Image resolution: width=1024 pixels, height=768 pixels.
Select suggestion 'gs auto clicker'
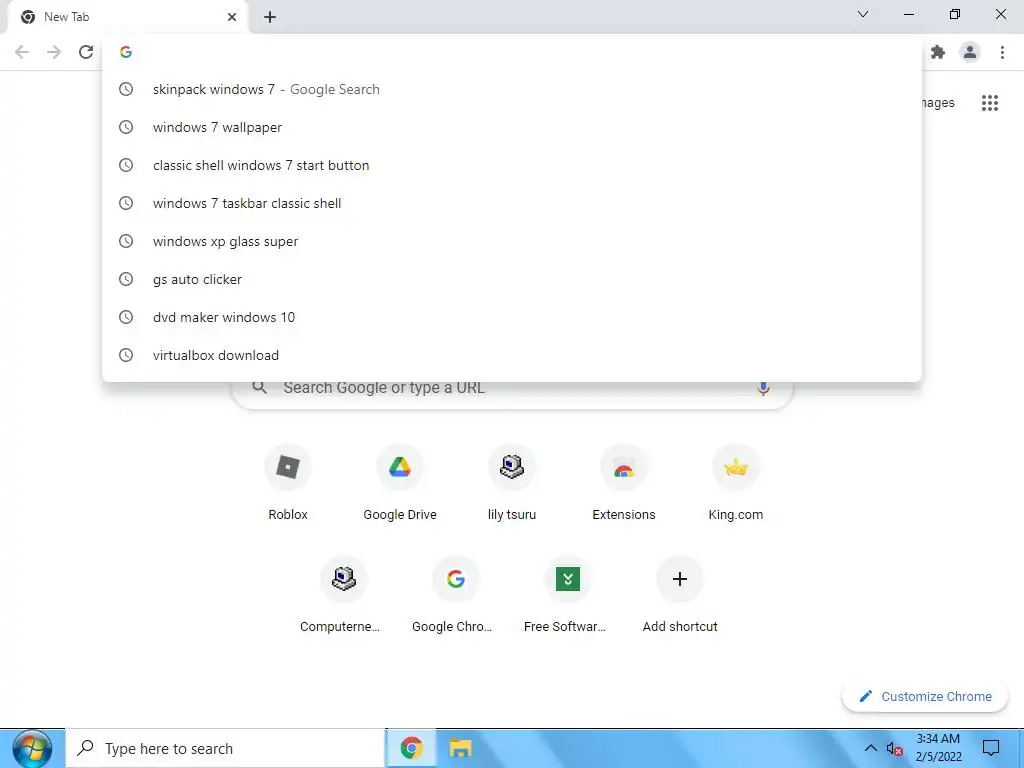(512, 279)
